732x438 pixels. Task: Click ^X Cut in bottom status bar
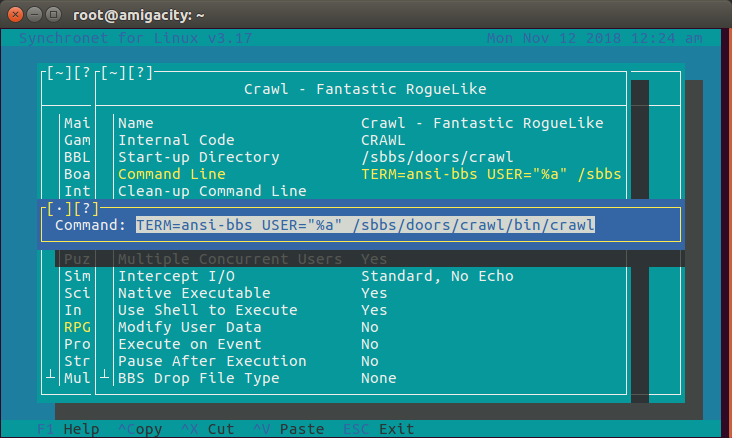(208, 429)
